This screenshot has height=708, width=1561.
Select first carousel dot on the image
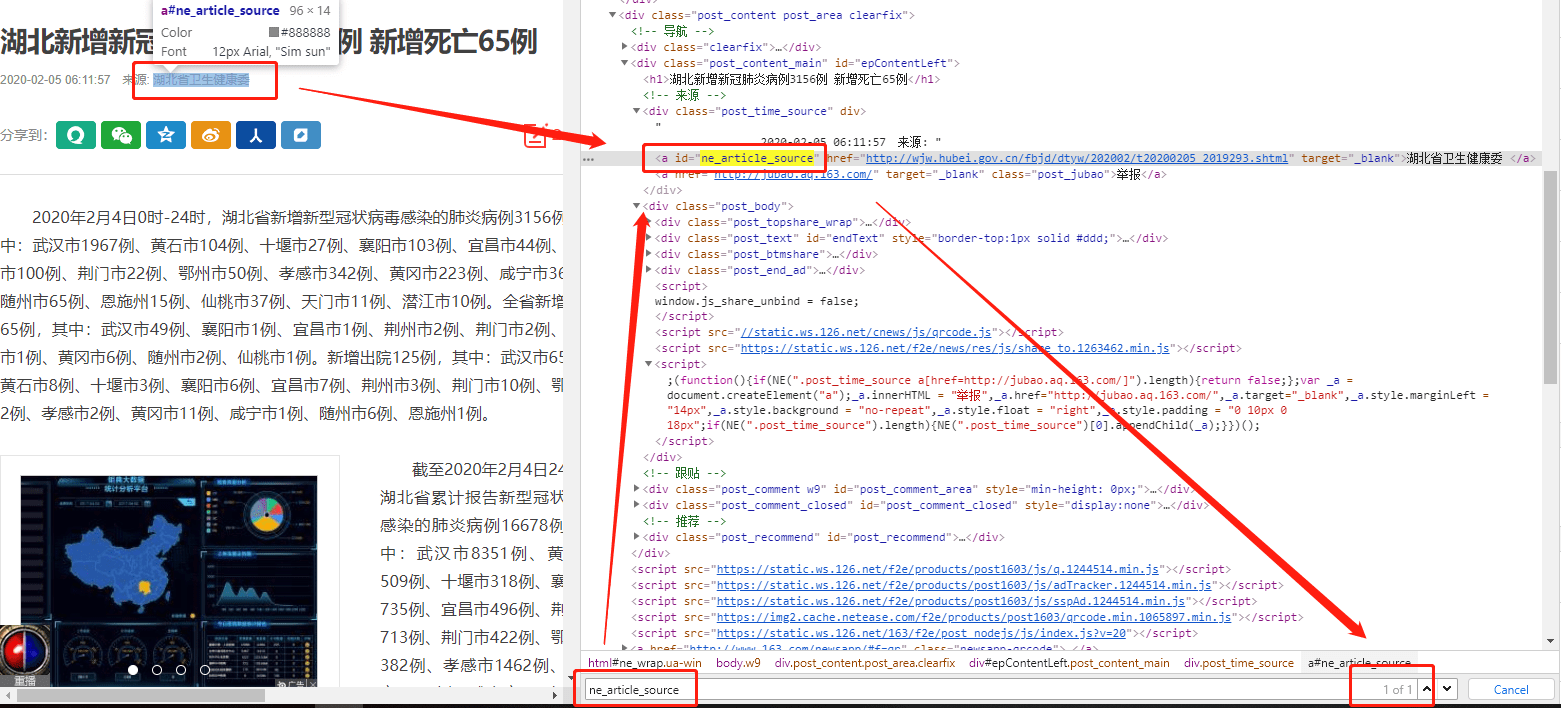132,670
